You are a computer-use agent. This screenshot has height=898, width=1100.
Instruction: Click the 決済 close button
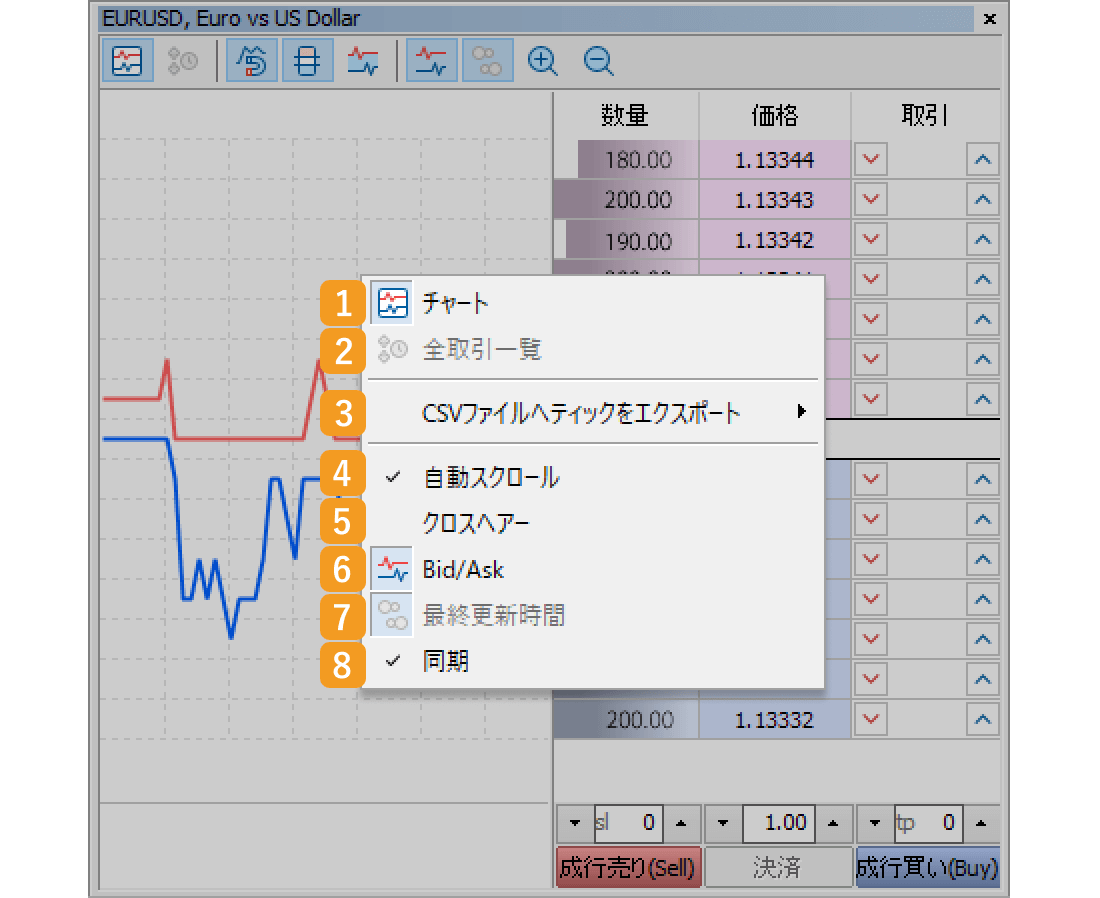(x=778, y=868)
